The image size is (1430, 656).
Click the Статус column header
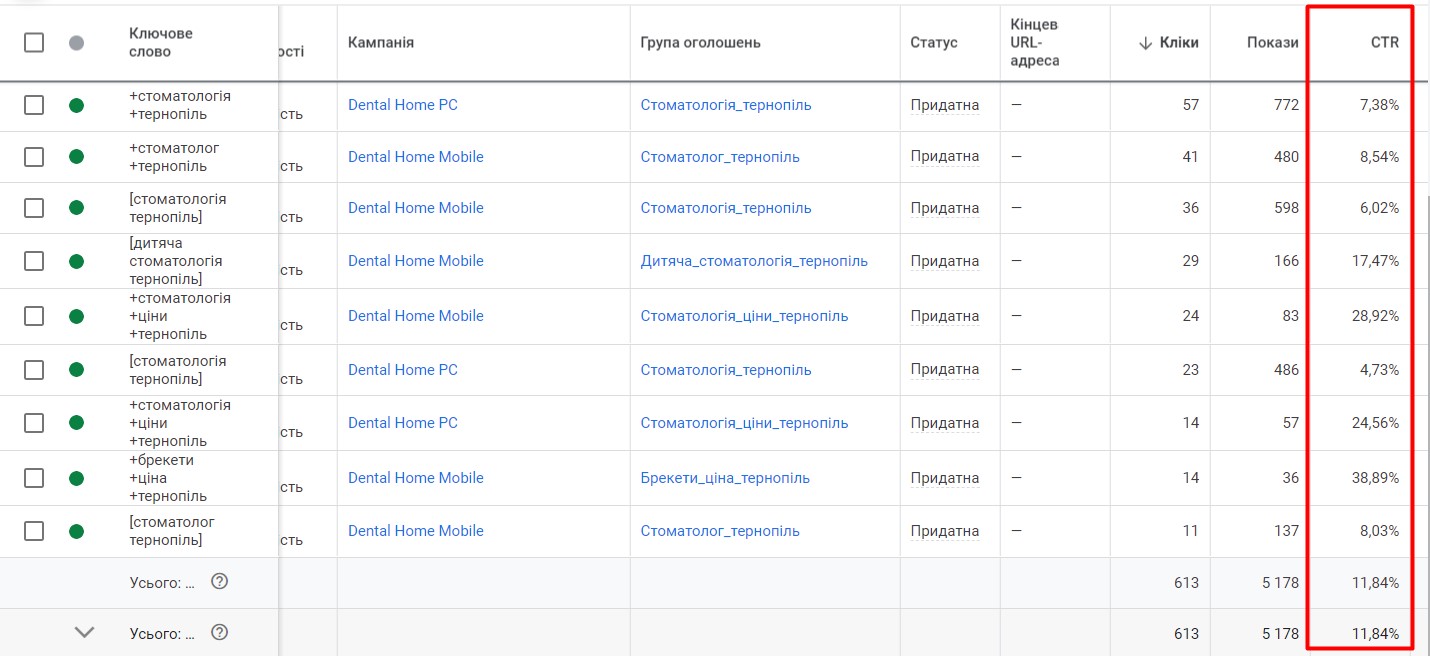coord(934,42)
